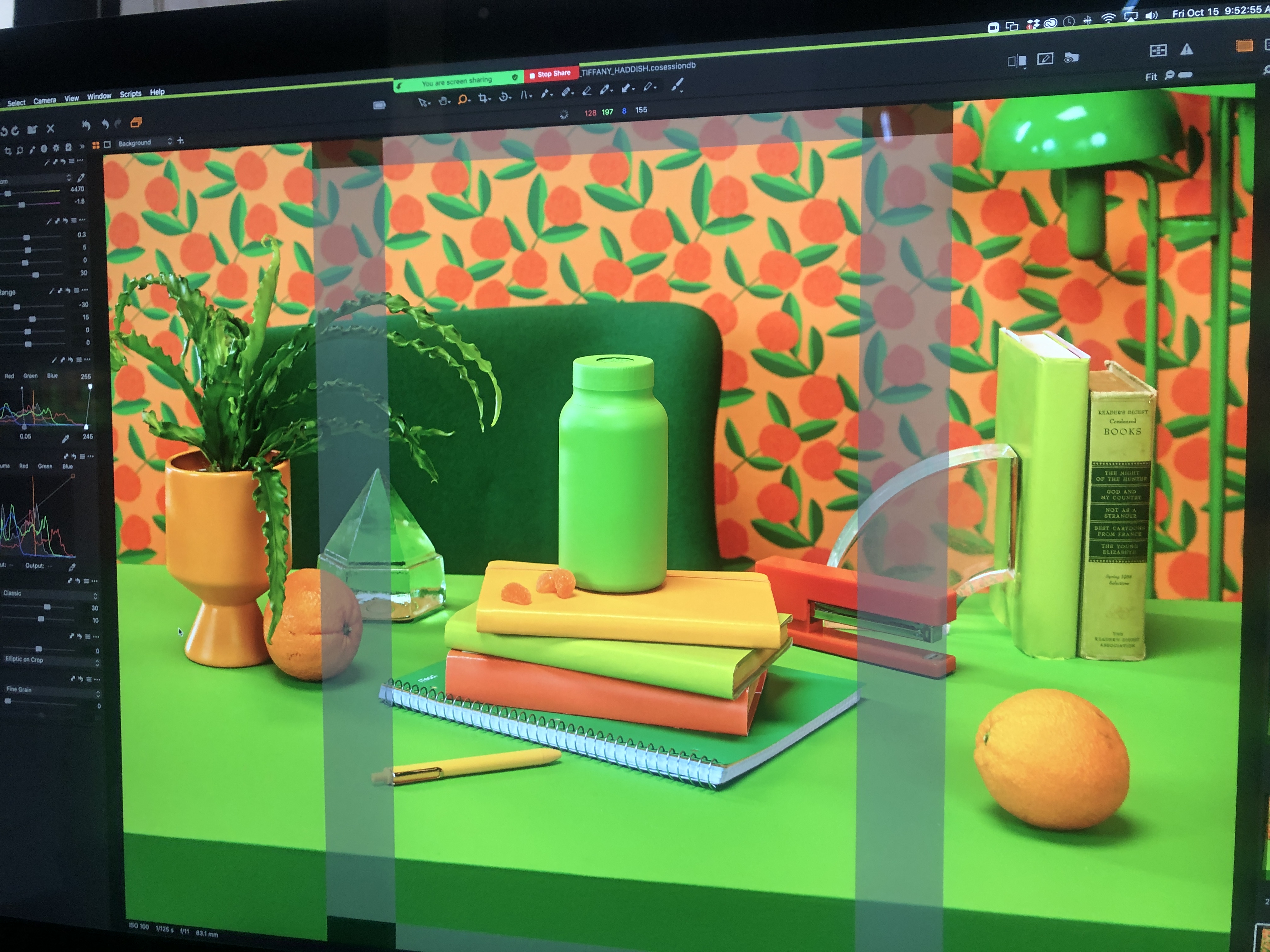Open the Background layer dropdown
This screenshot has width=1270, height=952.
point(144,142)
